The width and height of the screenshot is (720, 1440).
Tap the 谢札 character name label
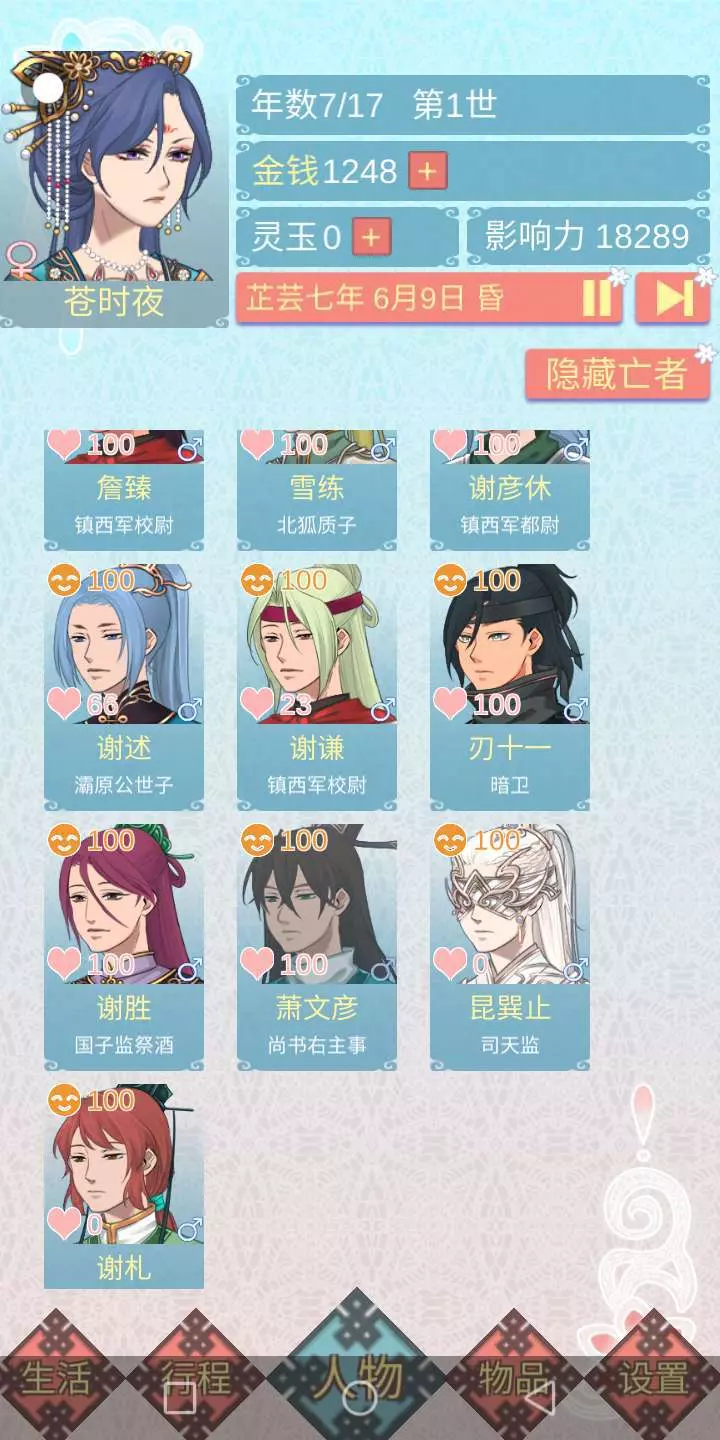(124, 1268)
